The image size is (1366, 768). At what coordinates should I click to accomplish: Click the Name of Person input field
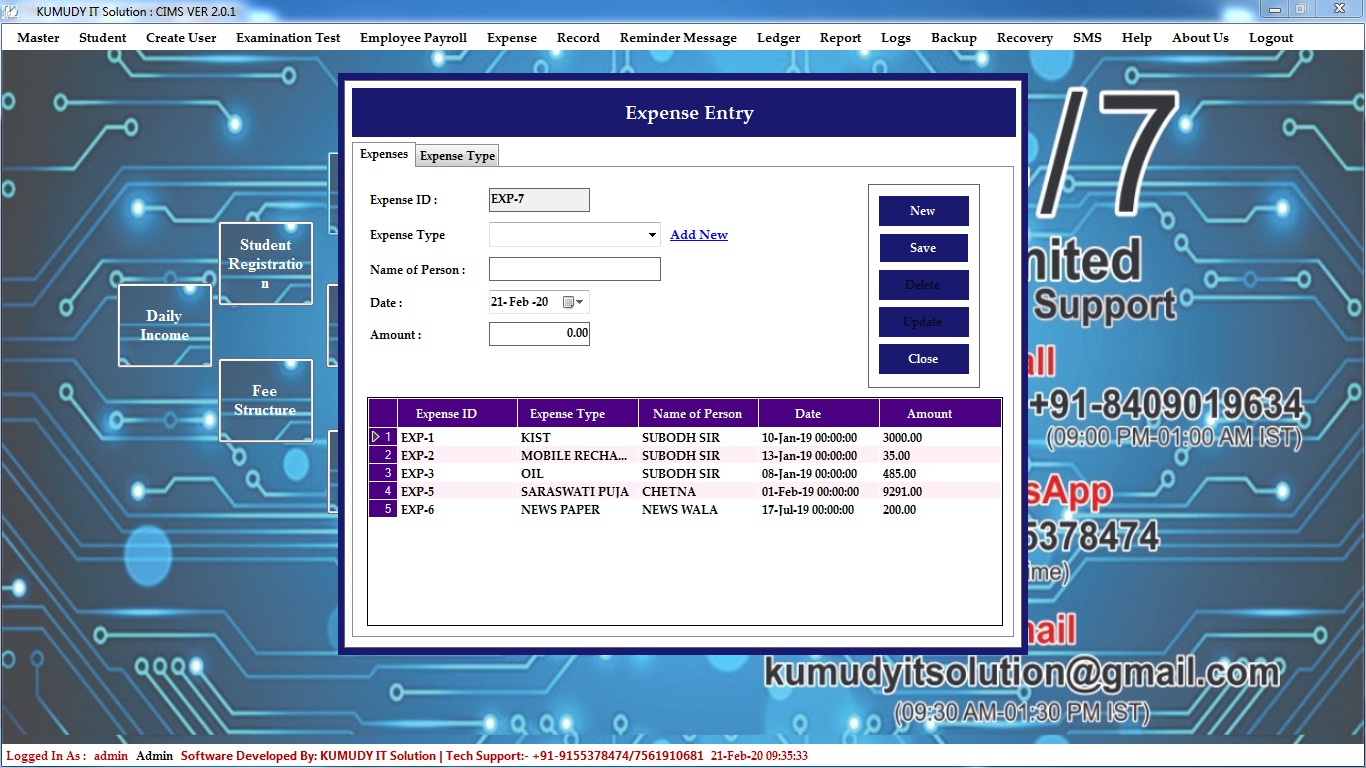click(x=574, y=269)
